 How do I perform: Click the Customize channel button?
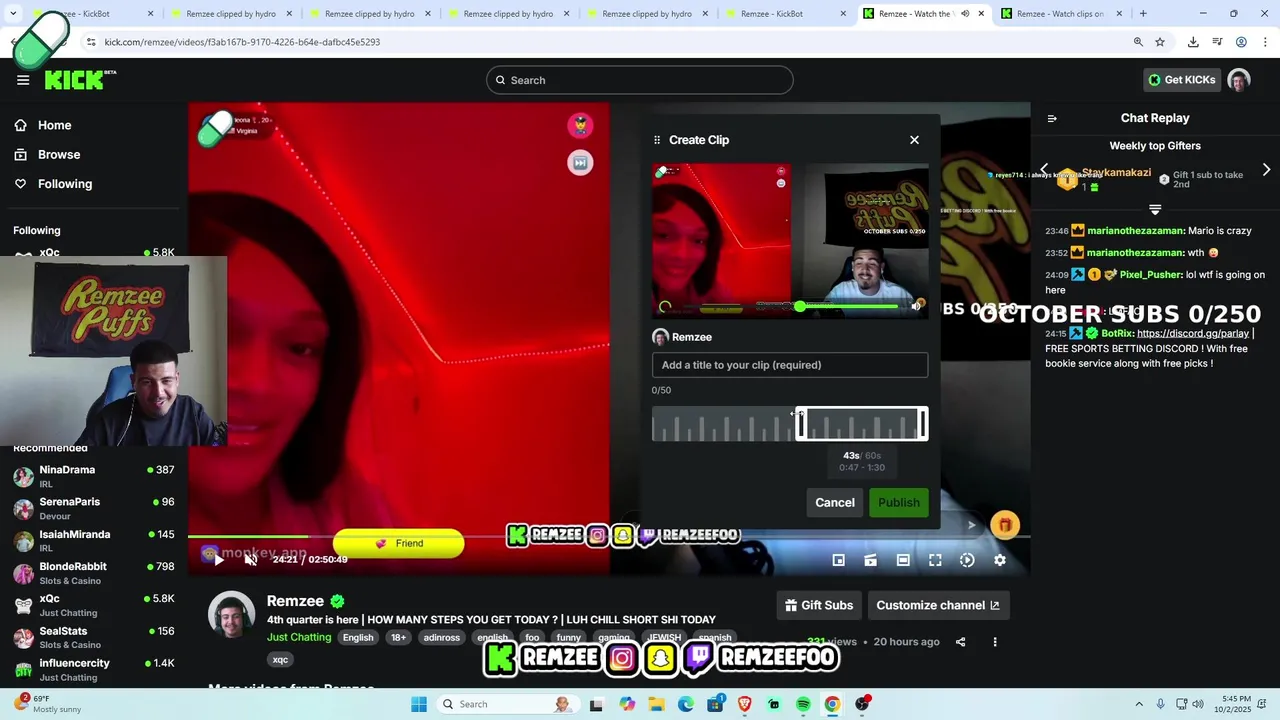coord(937,605)
